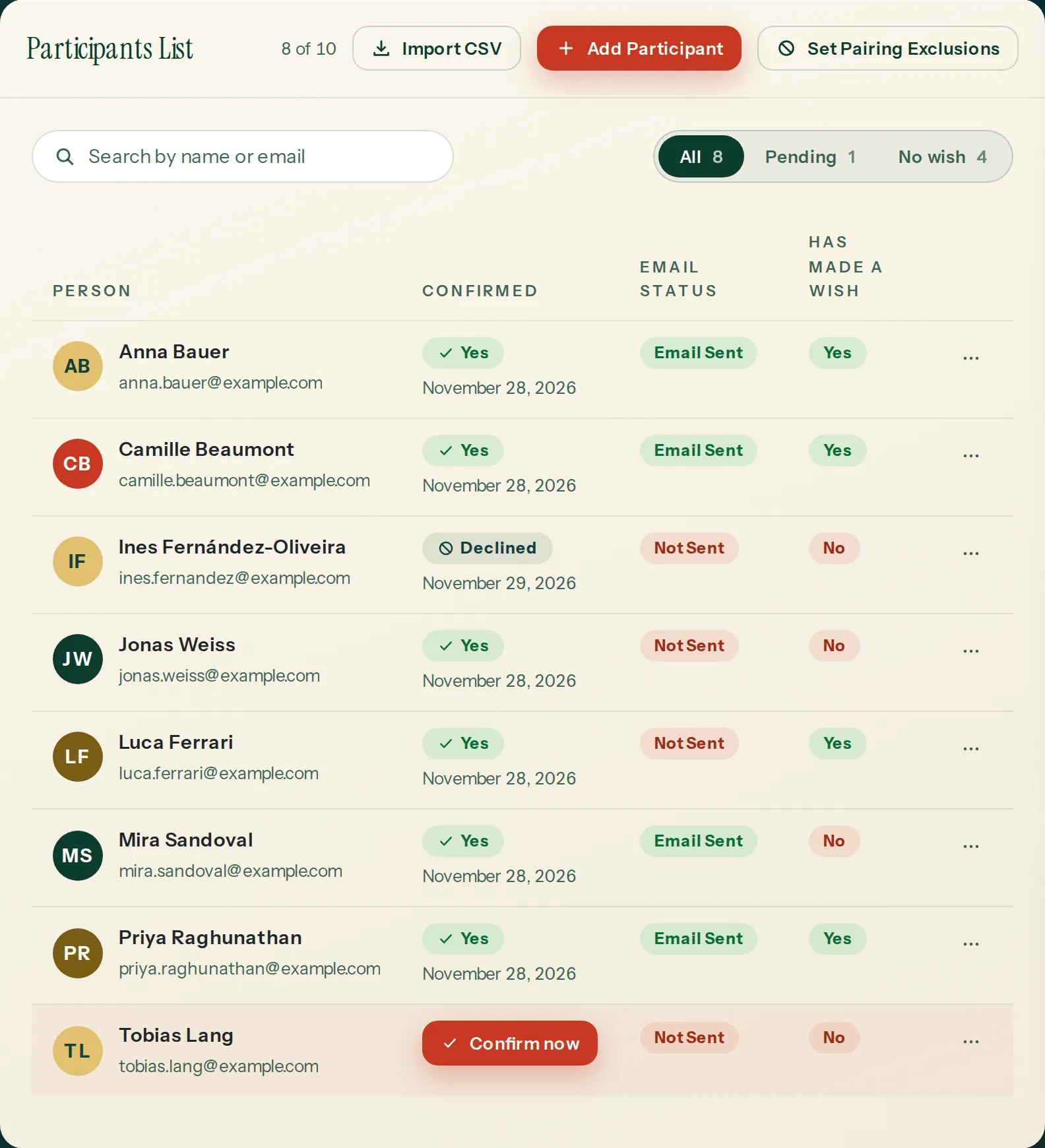
Task: Click the confirmed Yes badge for Priya Raghunathan
Action: coord(463,938)
